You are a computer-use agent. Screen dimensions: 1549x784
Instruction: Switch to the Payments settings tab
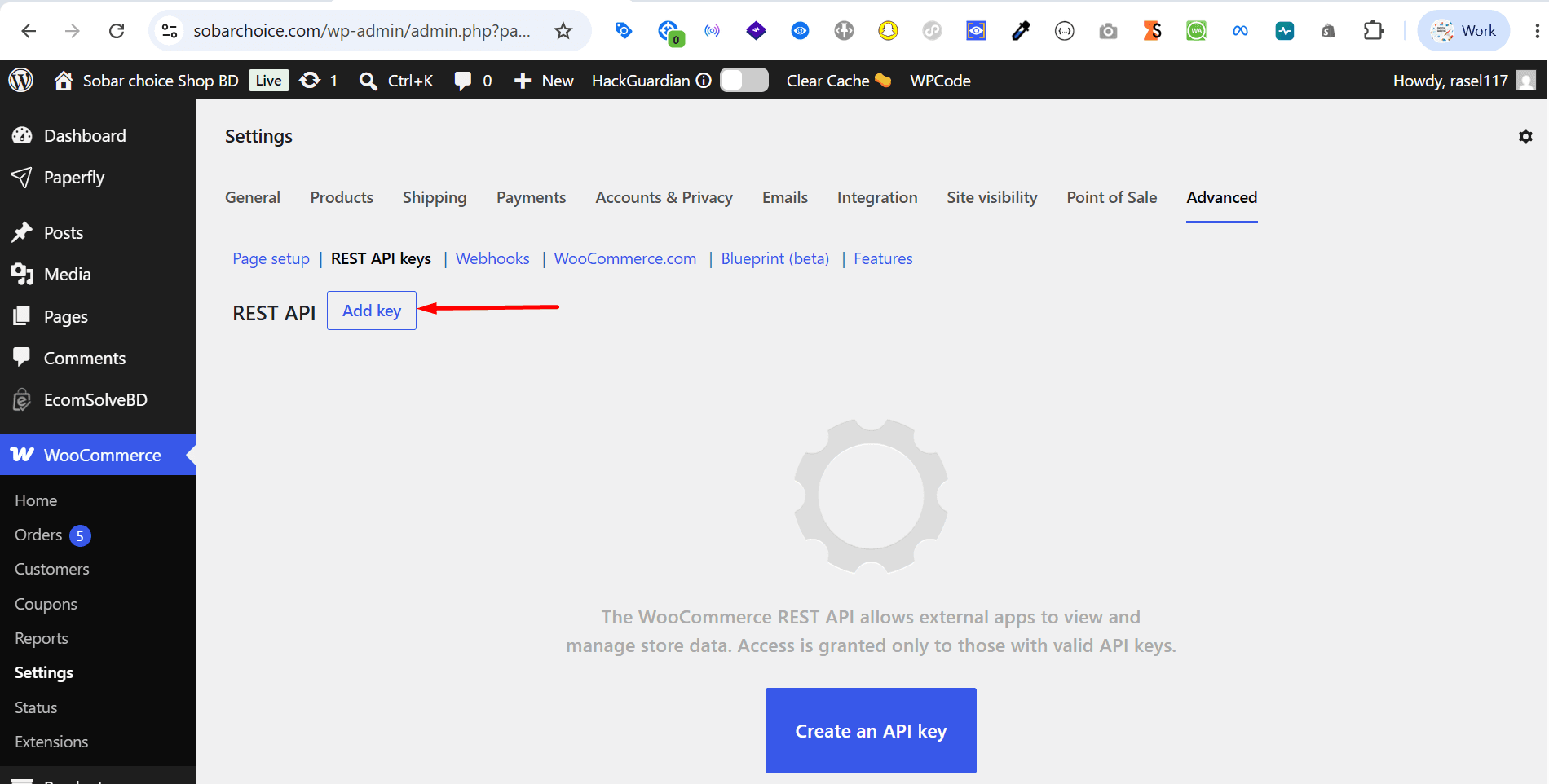coord(531,197)
